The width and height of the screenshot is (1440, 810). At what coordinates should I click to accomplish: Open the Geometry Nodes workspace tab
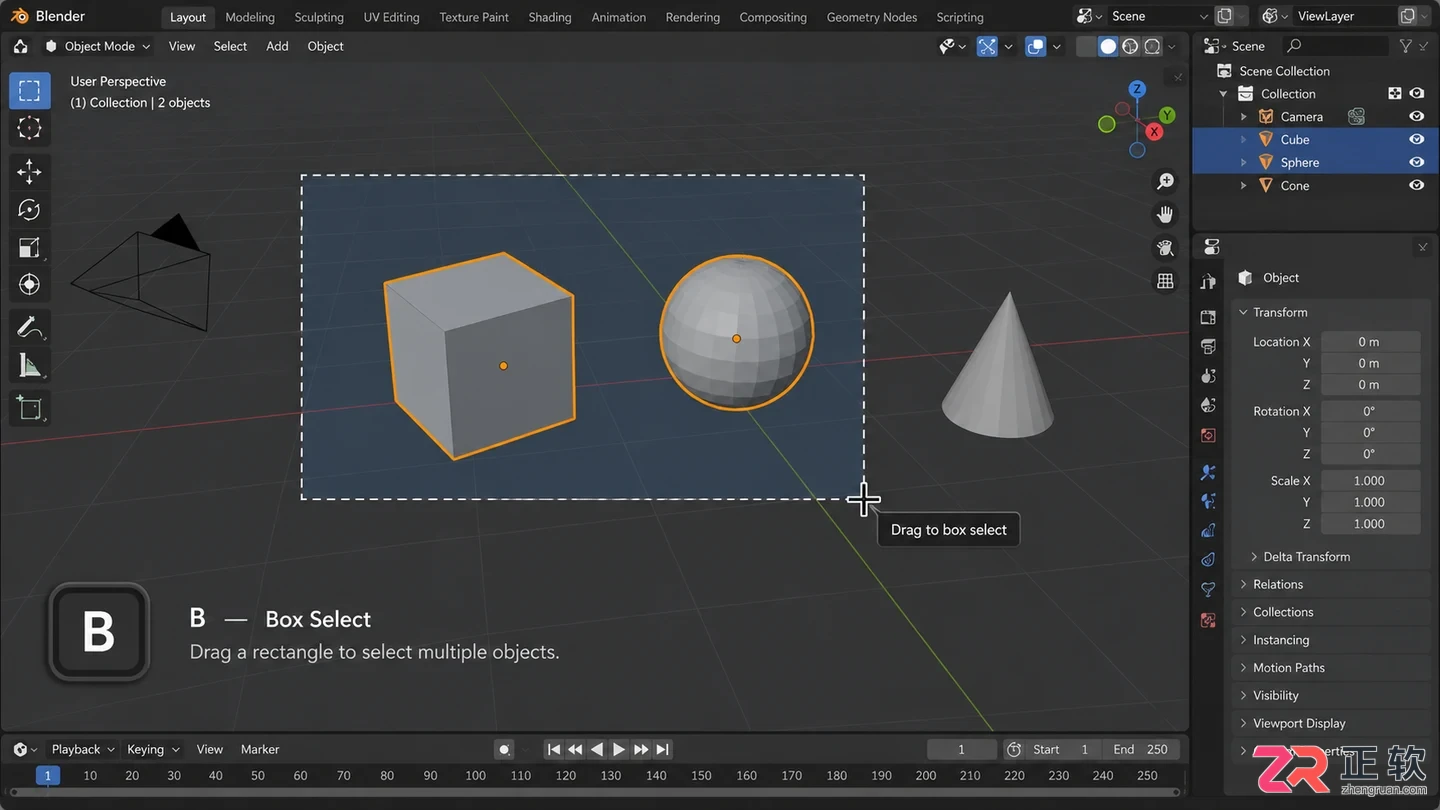click(872, 17)
